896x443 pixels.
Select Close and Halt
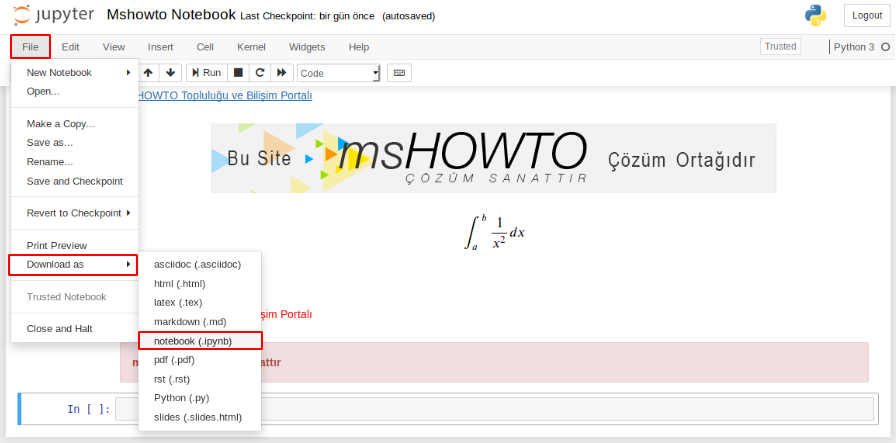click(x=75, y=329)
